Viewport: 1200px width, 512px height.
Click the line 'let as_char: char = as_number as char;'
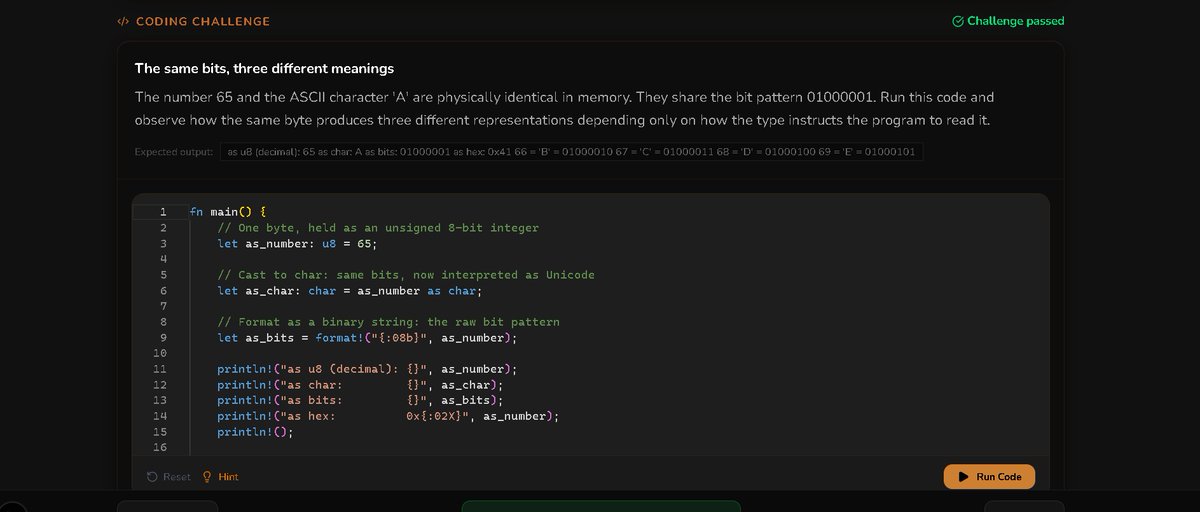pyautogui.click(x=350, y=291)
